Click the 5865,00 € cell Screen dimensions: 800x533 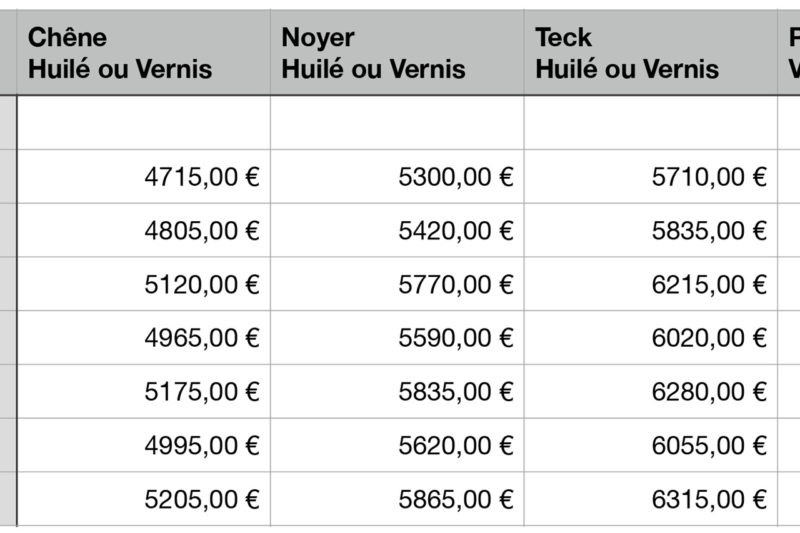click(397, 499)
